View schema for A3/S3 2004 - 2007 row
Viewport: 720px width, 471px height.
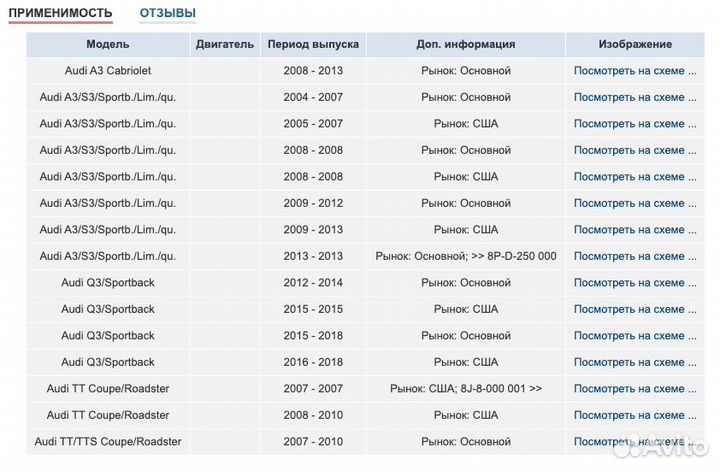(635, 97)
